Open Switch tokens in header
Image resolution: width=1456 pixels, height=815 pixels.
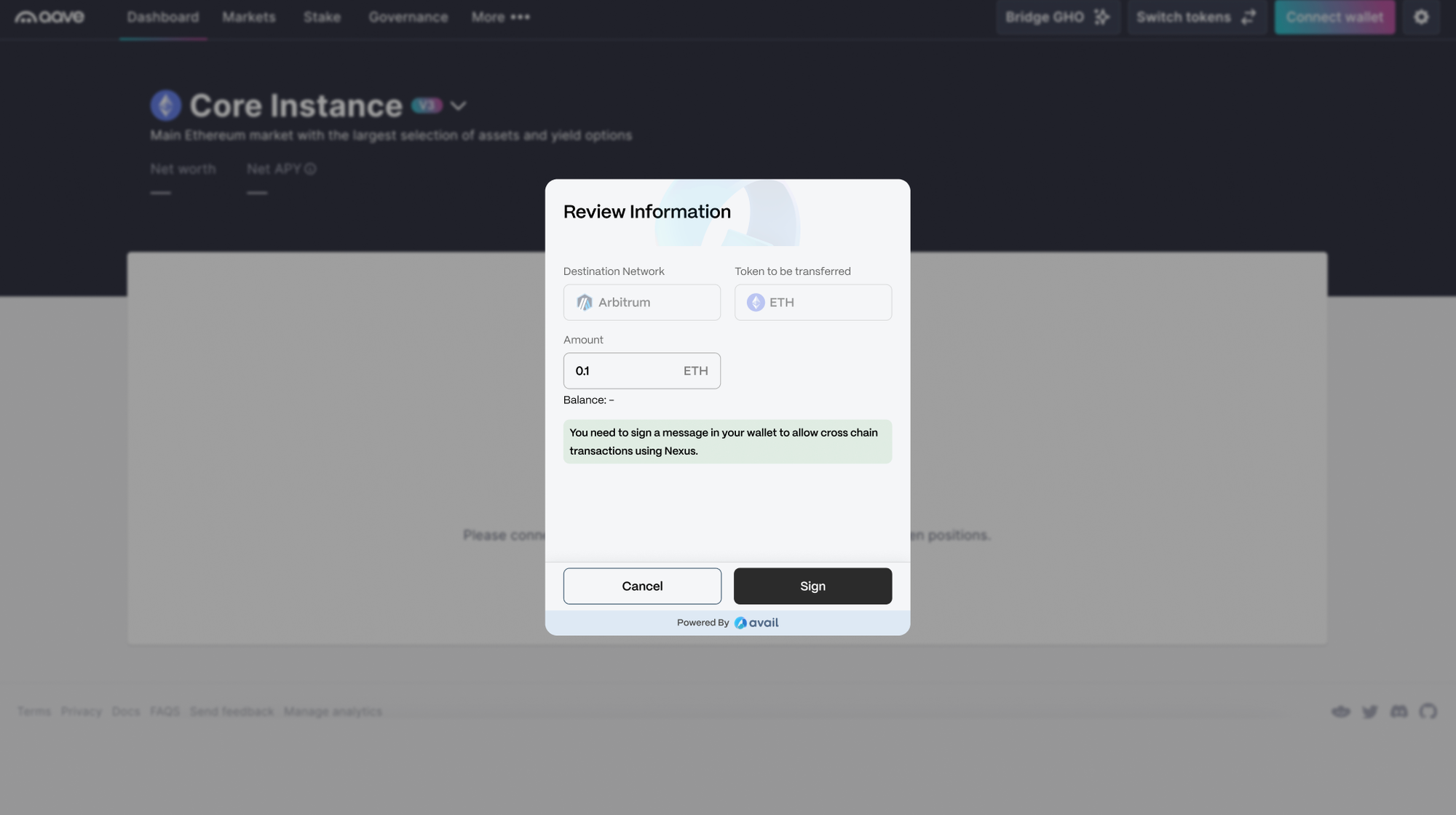pos(1195,17)
